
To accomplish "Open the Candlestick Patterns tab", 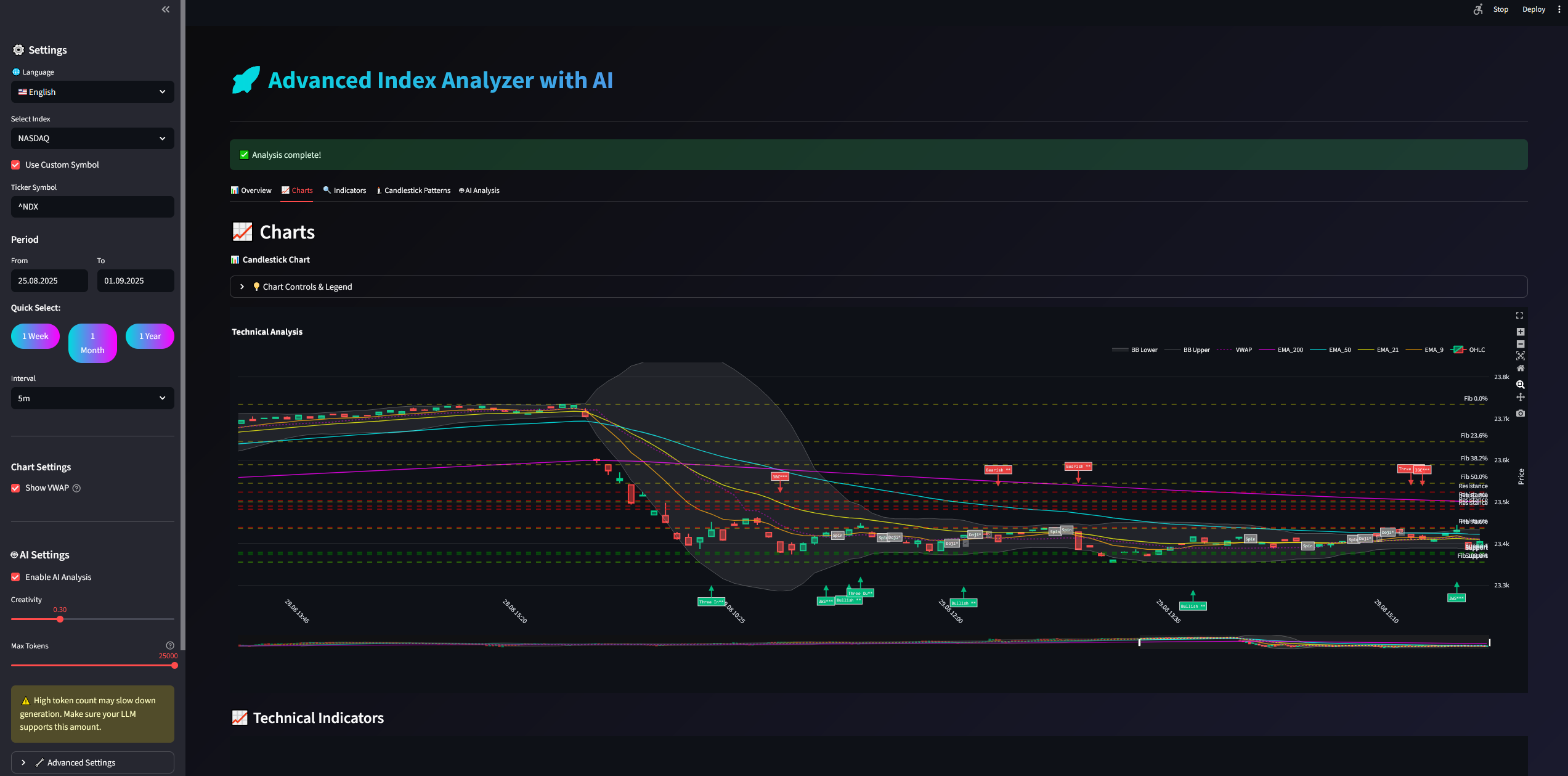I will click(413, 190).
